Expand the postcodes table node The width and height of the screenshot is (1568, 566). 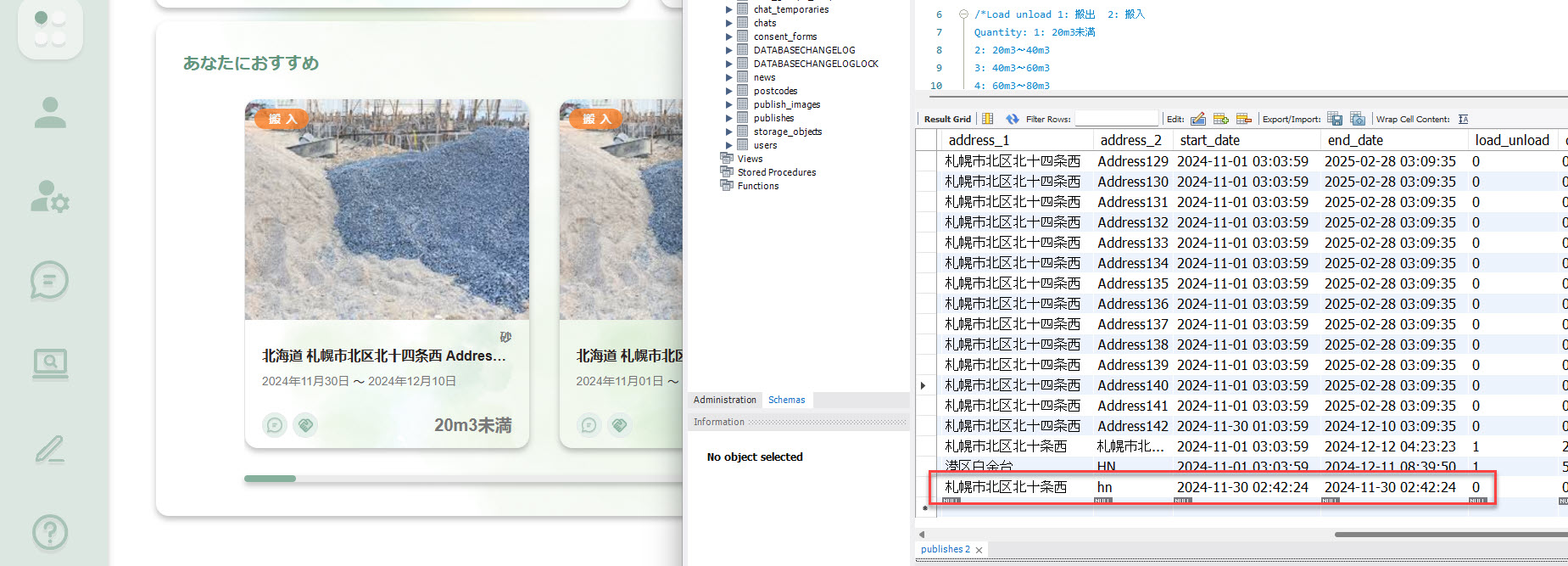tap(728, 91)
